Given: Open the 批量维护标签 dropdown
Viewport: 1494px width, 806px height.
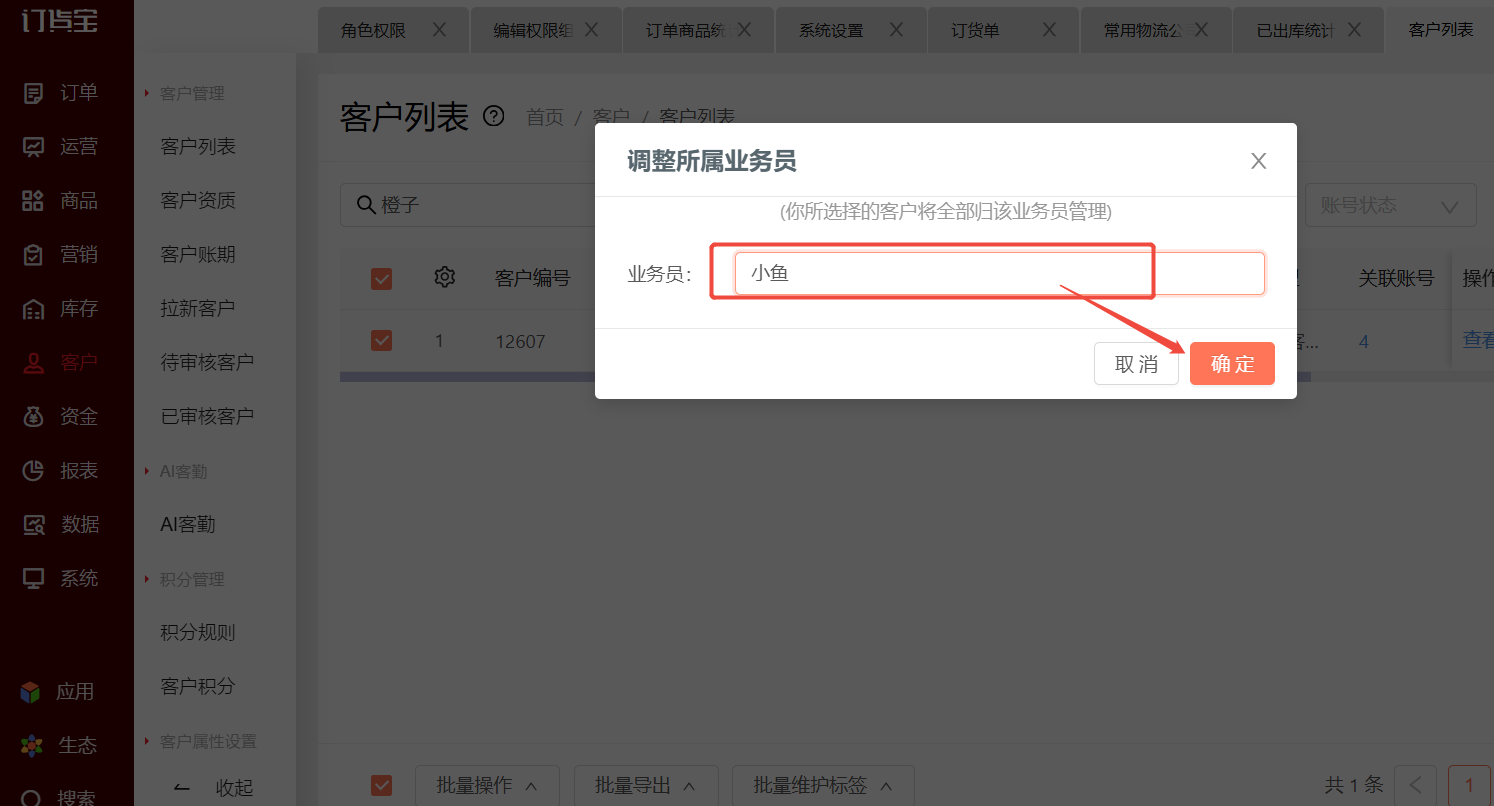Looking at the screenshot, I should (x=823, y=786).
